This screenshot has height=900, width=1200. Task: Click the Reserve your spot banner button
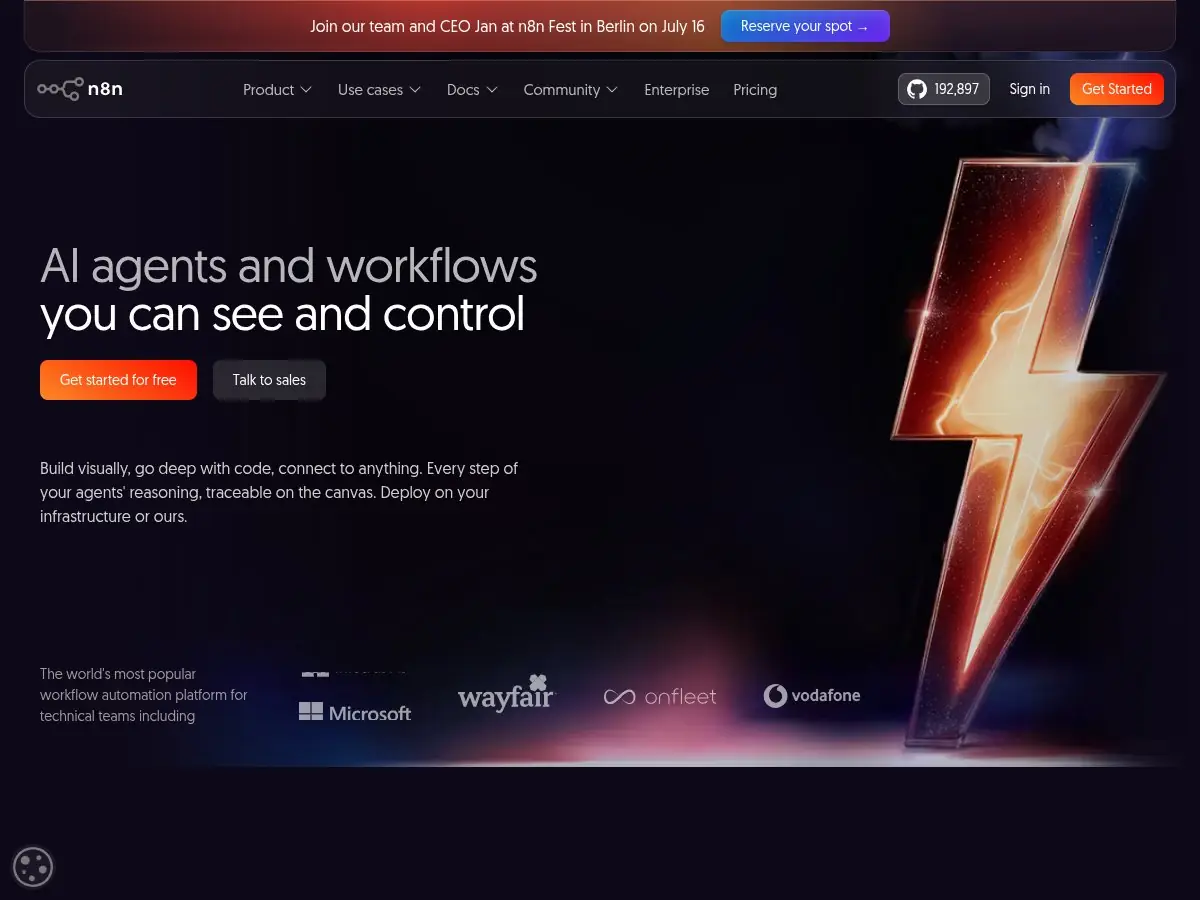click(x=805, y=26)
